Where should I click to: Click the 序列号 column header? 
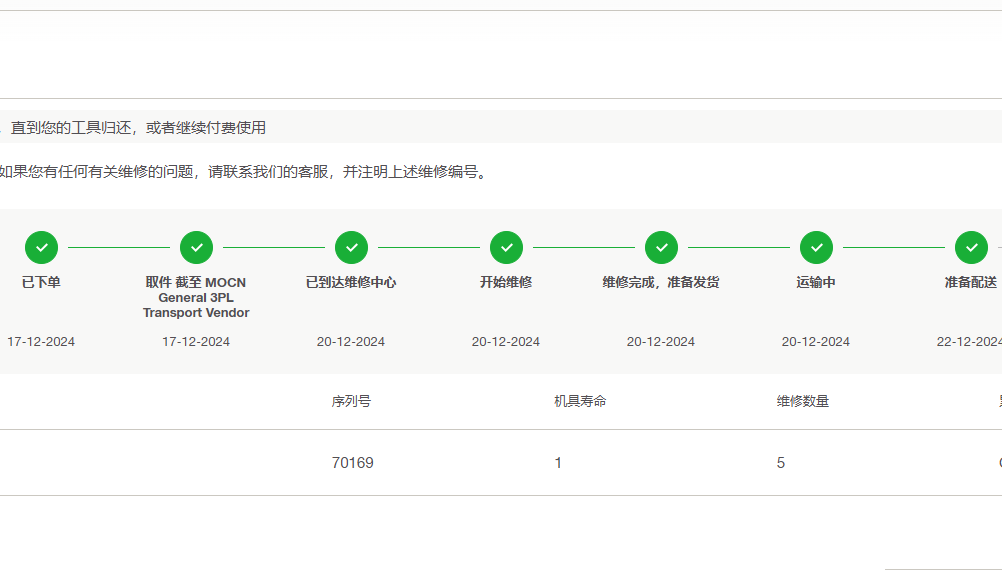(351, 401)
